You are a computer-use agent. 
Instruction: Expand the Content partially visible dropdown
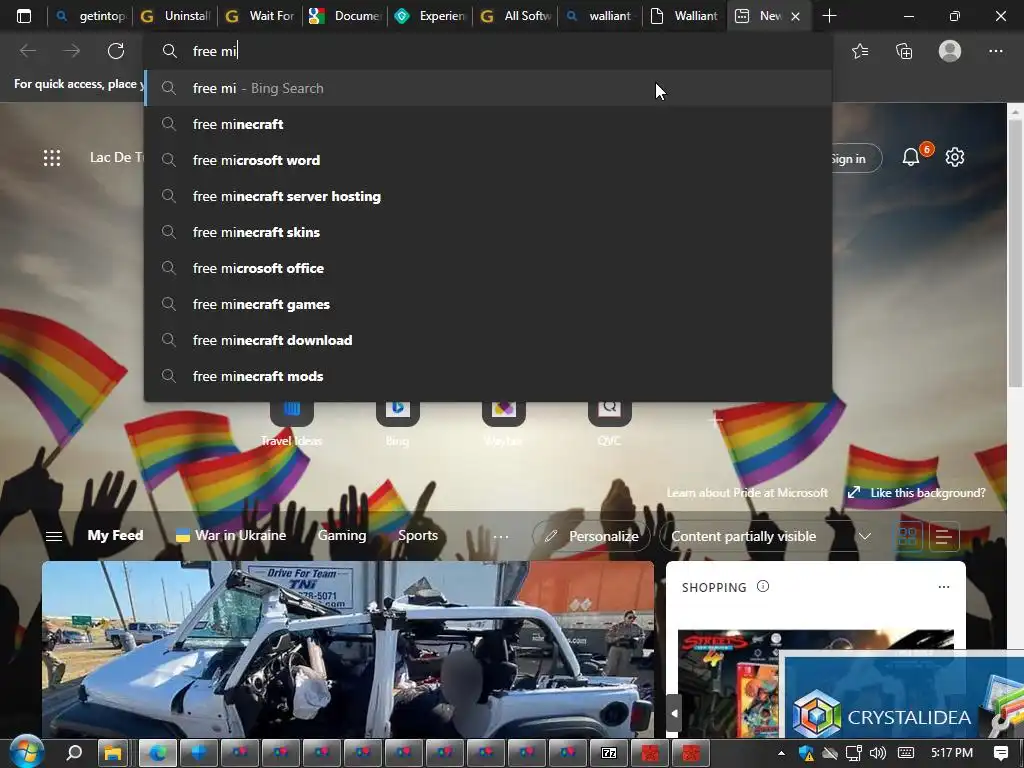pyautogui.click(x=771, y=536)
